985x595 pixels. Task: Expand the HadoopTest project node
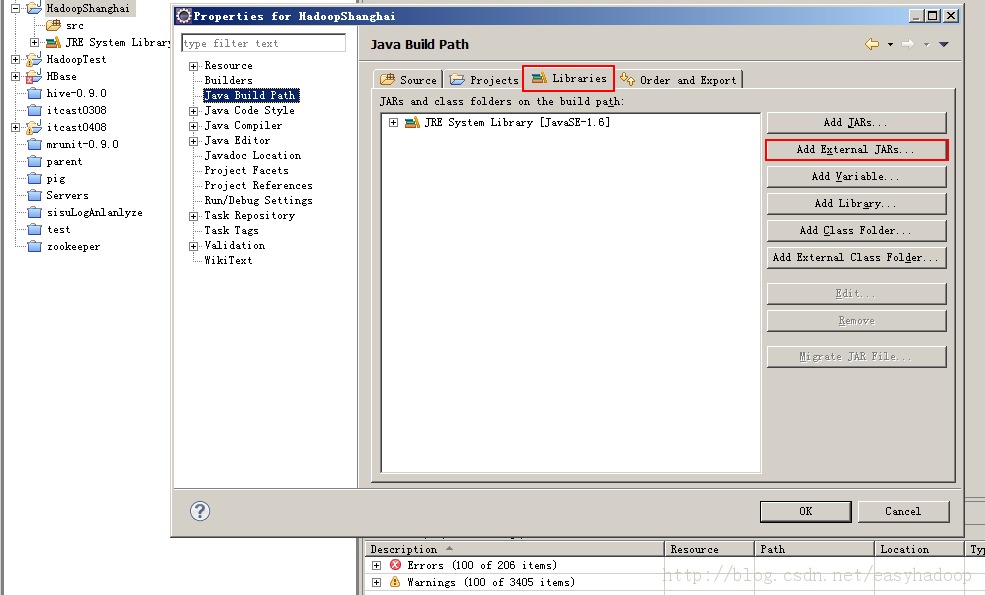click(16, 60)
